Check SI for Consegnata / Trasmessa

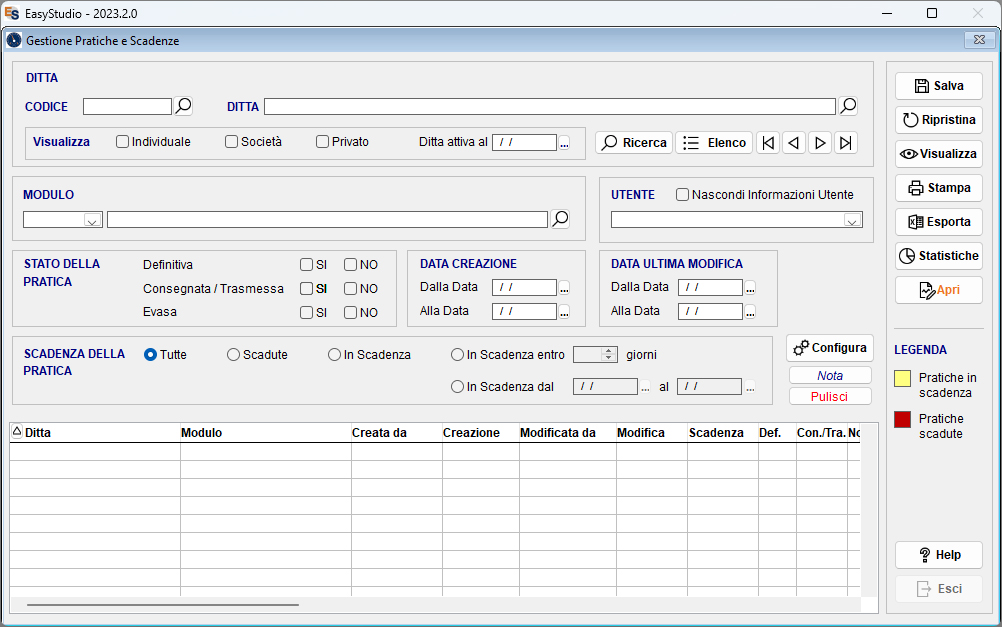[307, 289]
